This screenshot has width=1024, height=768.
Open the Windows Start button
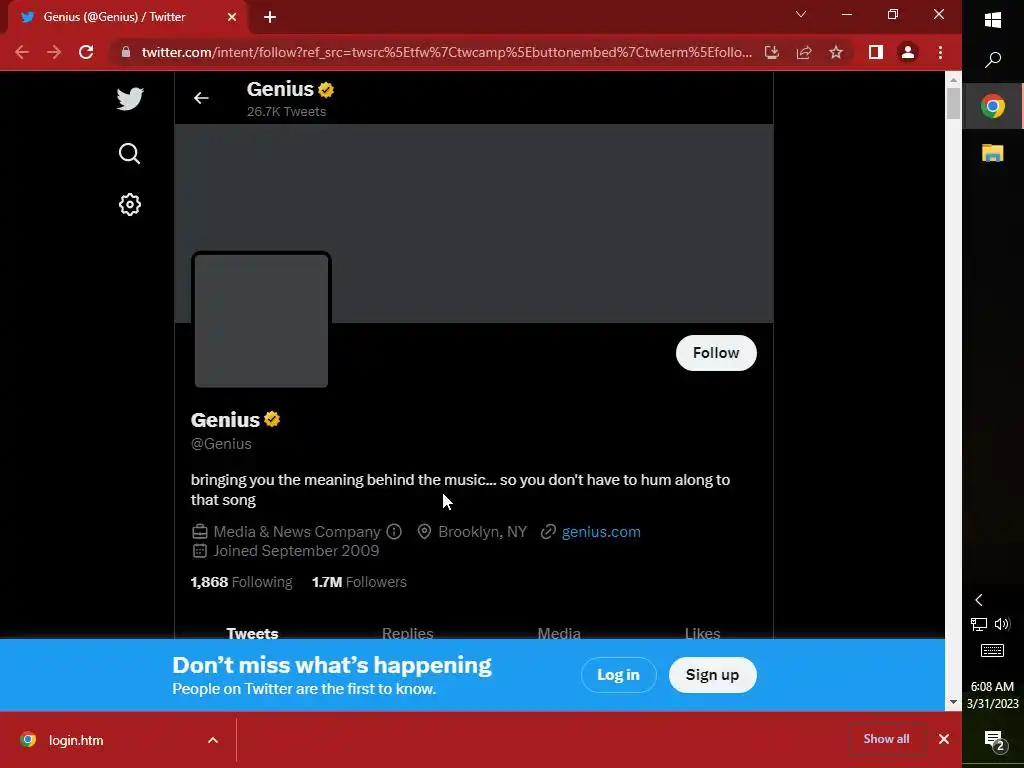click(x=993, y=20)
